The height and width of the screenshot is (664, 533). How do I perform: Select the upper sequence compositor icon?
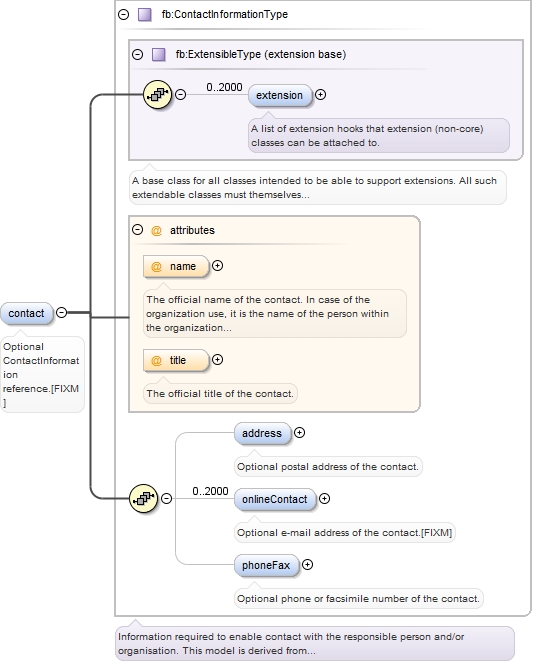pyautogui.click(x=157, y=94)
